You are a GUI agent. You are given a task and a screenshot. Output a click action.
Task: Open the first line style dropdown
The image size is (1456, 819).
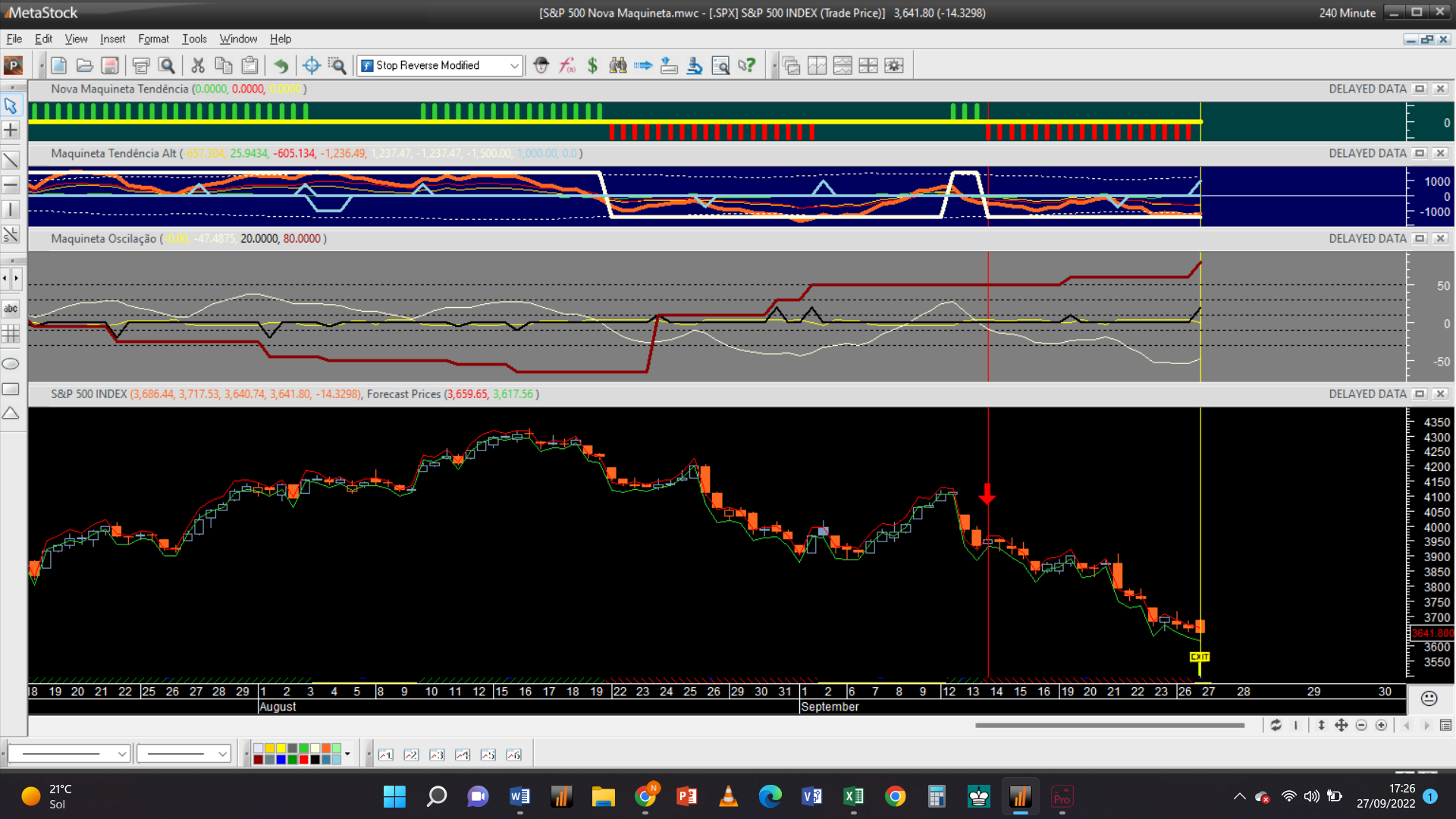click(x=121, y=754)
